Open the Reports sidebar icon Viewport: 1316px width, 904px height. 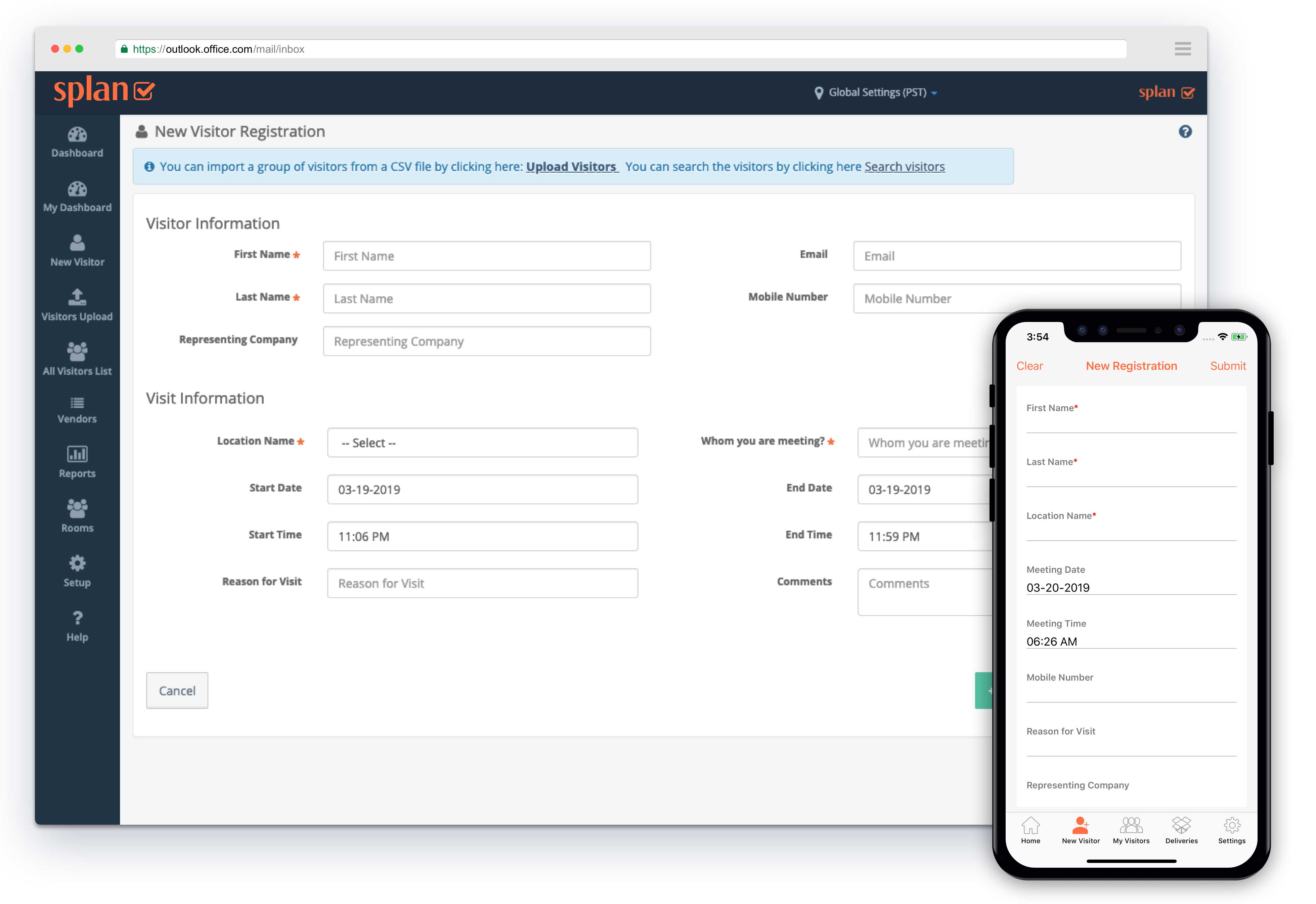click(x=77, y=454)
